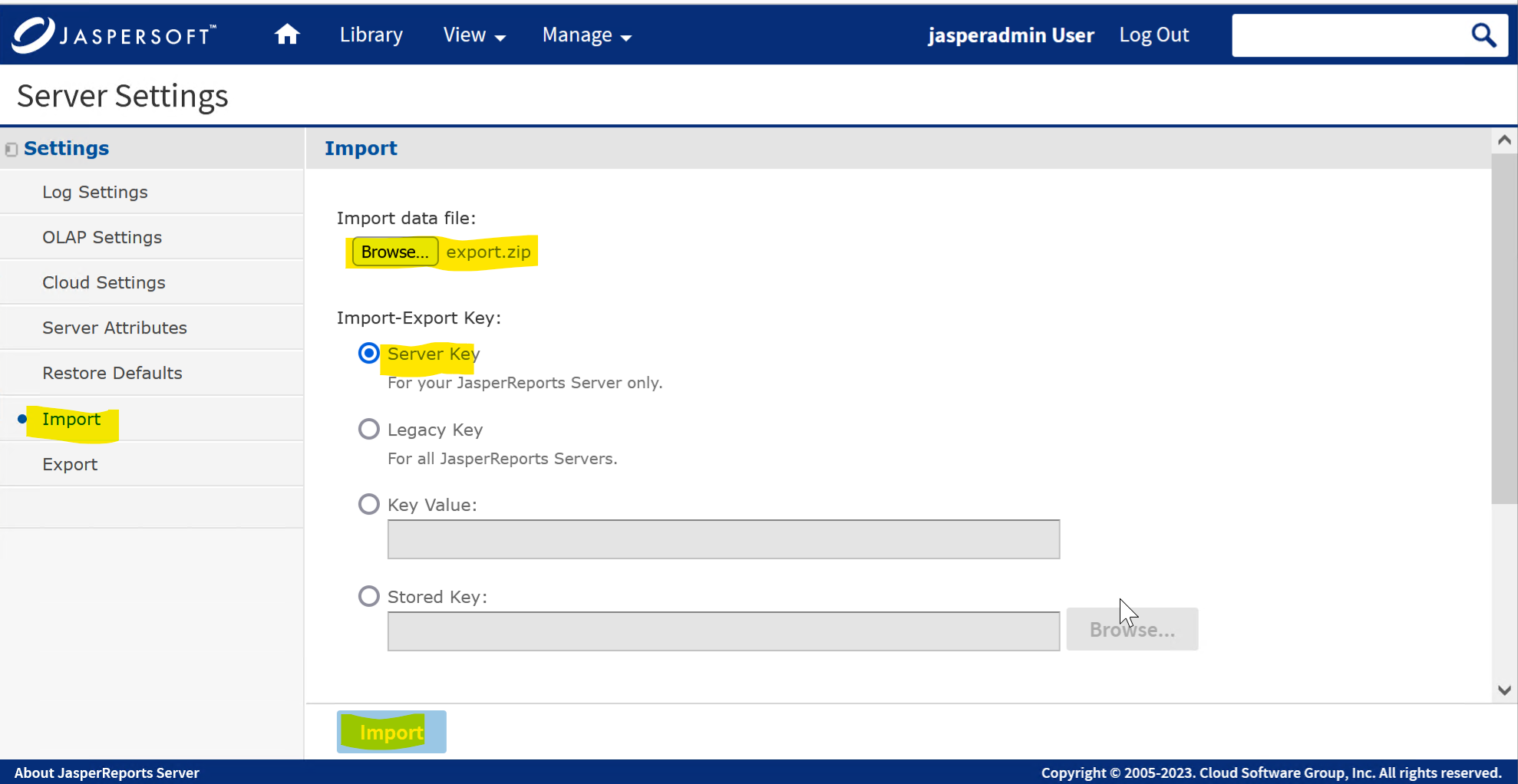
Task: Click the Import button at bottom
Action: 391,732
